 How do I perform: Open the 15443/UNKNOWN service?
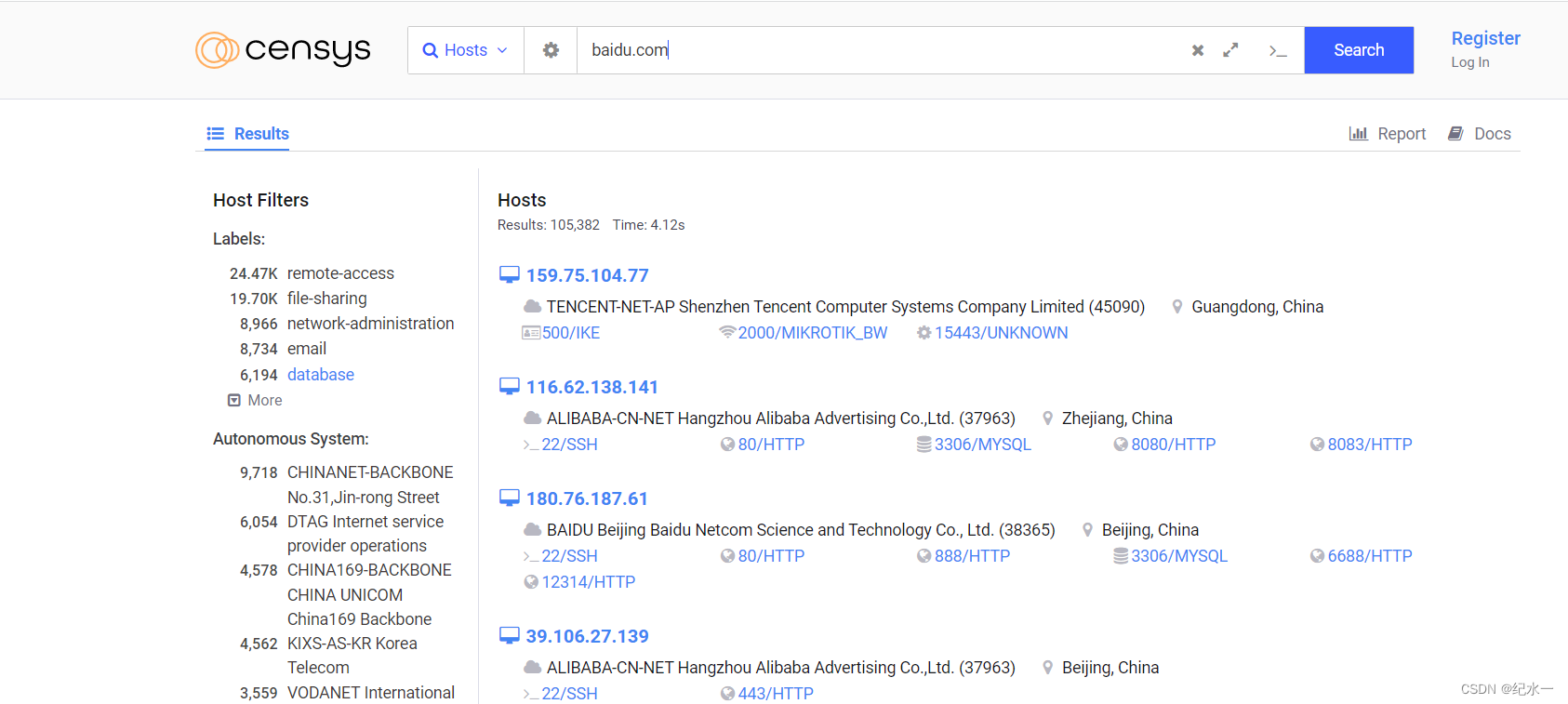point(1001,333)
